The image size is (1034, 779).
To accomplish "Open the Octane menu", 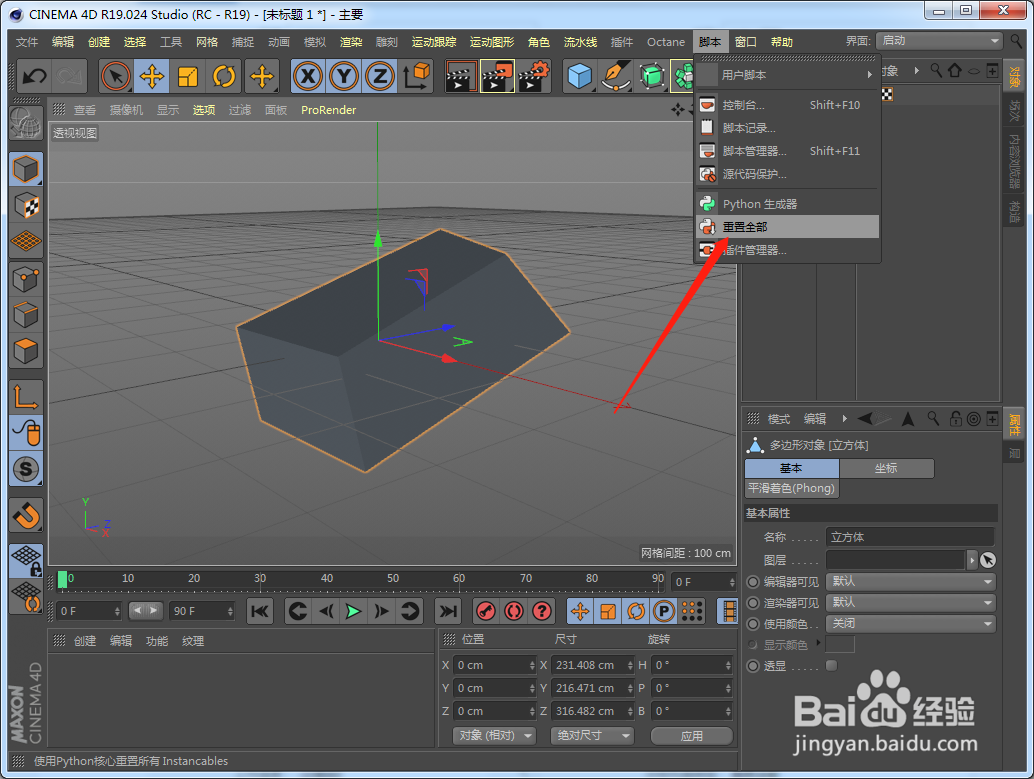I will click(x=666, y=42).
